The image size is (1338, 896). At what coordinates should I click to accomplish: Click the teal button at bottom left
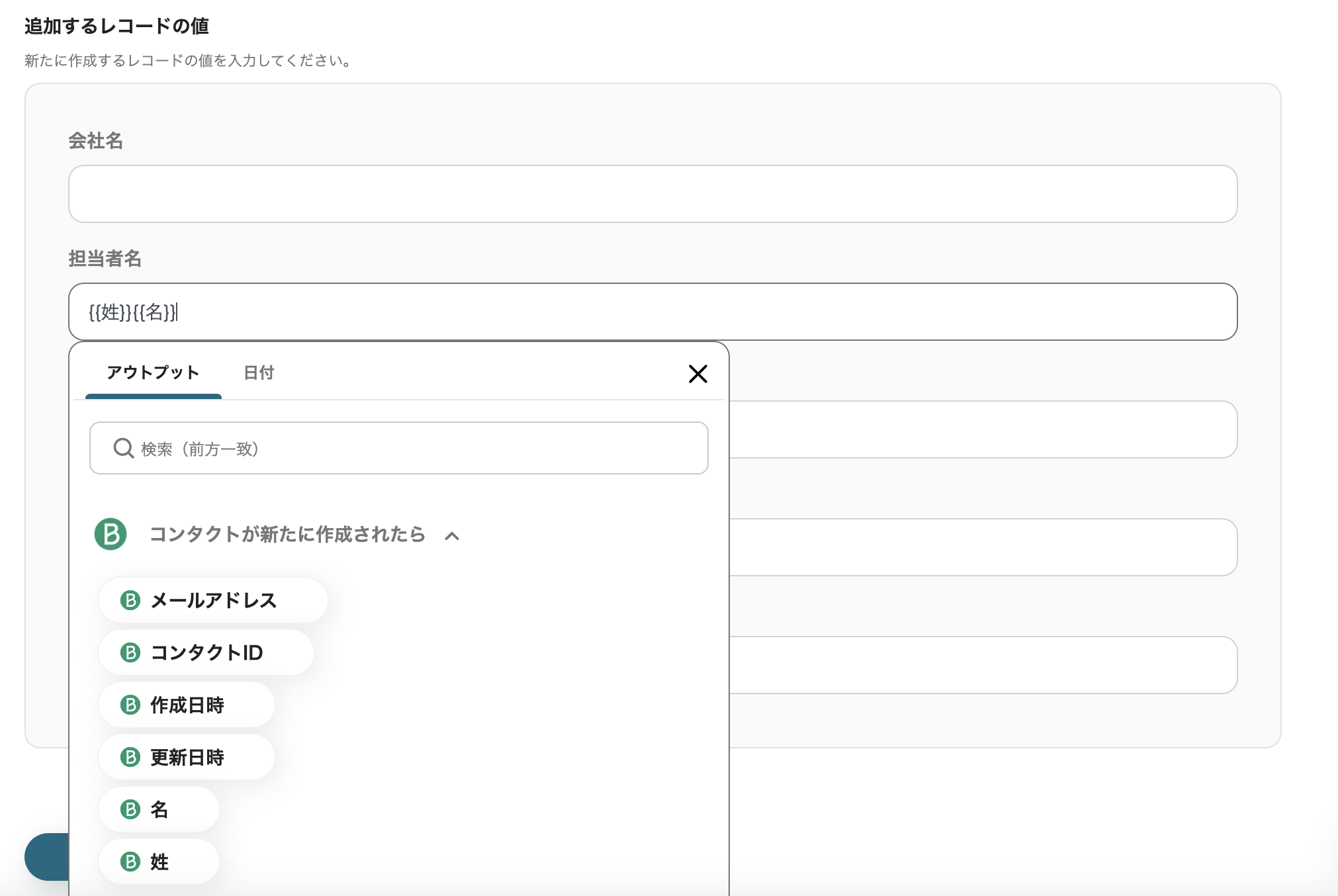pos(48,856)
